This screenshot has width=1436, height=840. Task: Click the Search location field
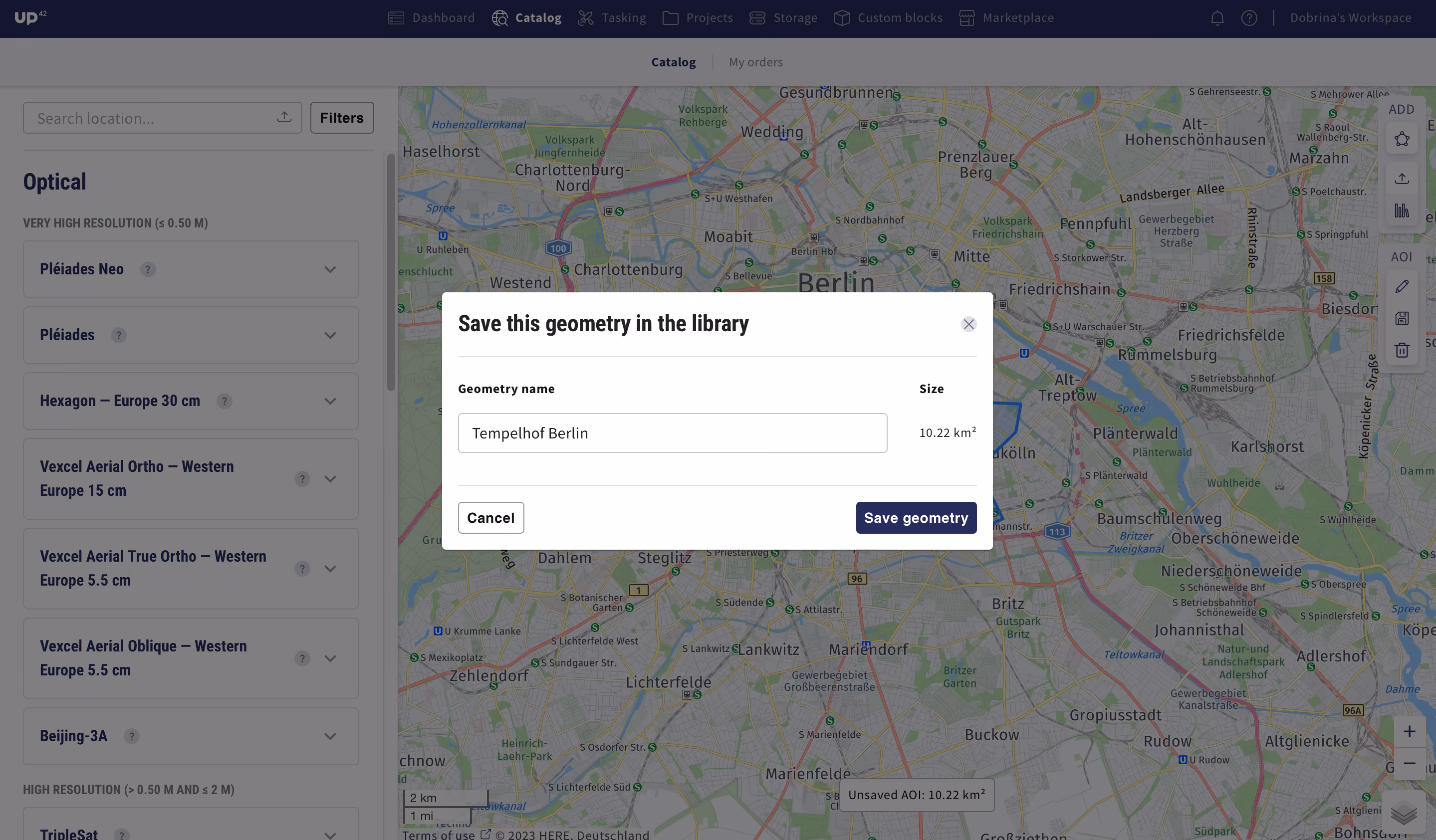click(x=162, y=118)
